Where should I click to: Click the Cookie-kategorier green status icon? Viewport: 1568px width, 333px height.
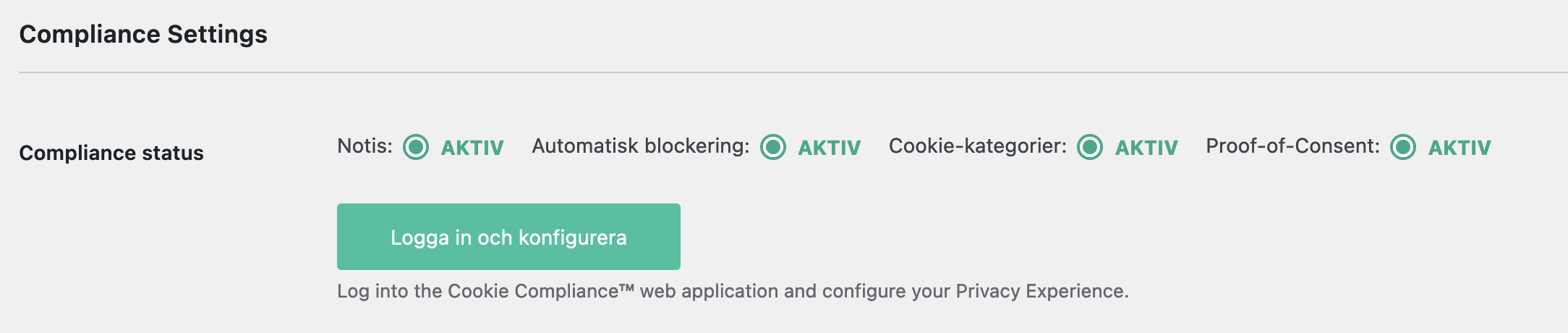[1090, 147]
